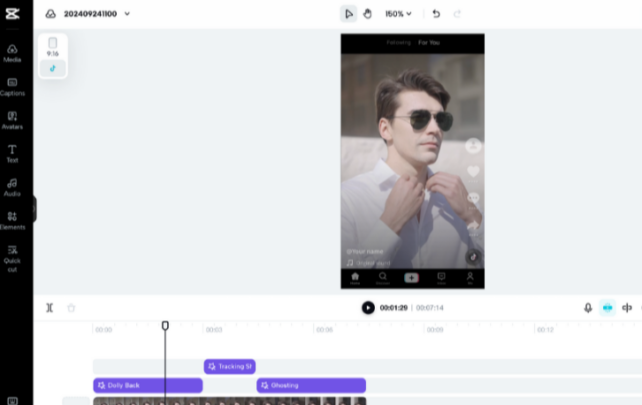
Task: Open the Captions panel
Action: click(12, 87)
